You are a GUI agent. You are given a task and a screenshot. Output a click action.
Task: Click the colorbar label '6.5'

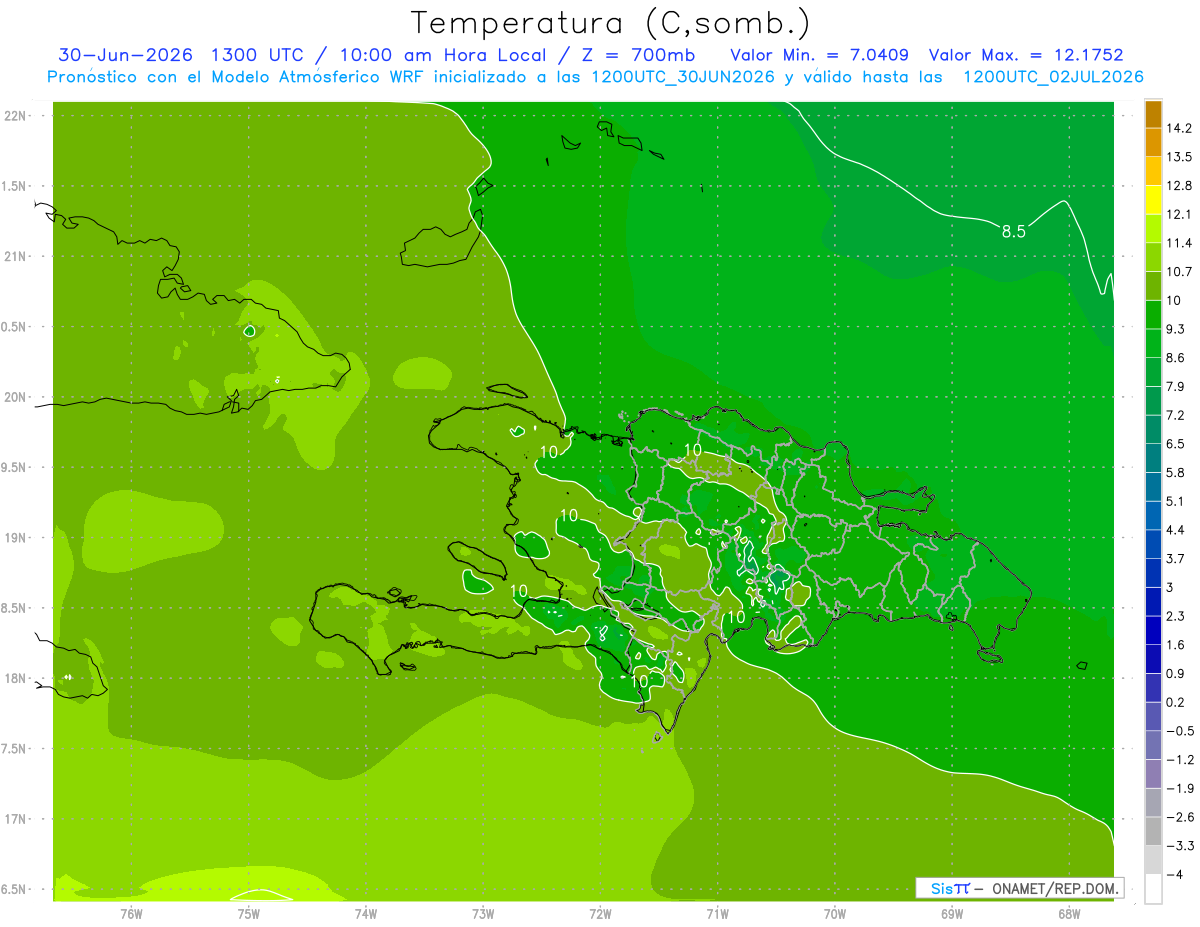[1176, 443]
